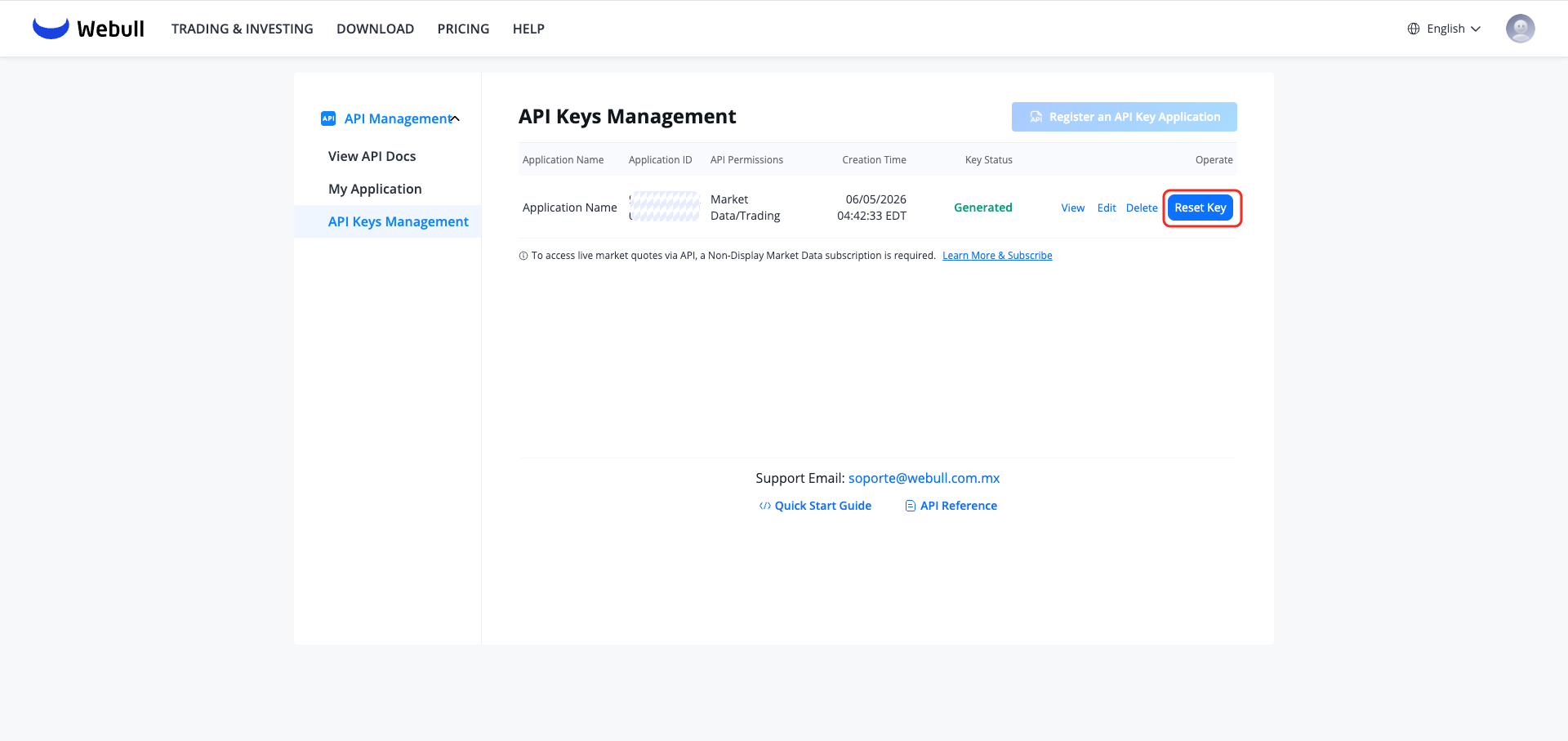The image size is (1568, 741).
Task: Open Trading & Investing menu
Action: (x=243, y=29)
